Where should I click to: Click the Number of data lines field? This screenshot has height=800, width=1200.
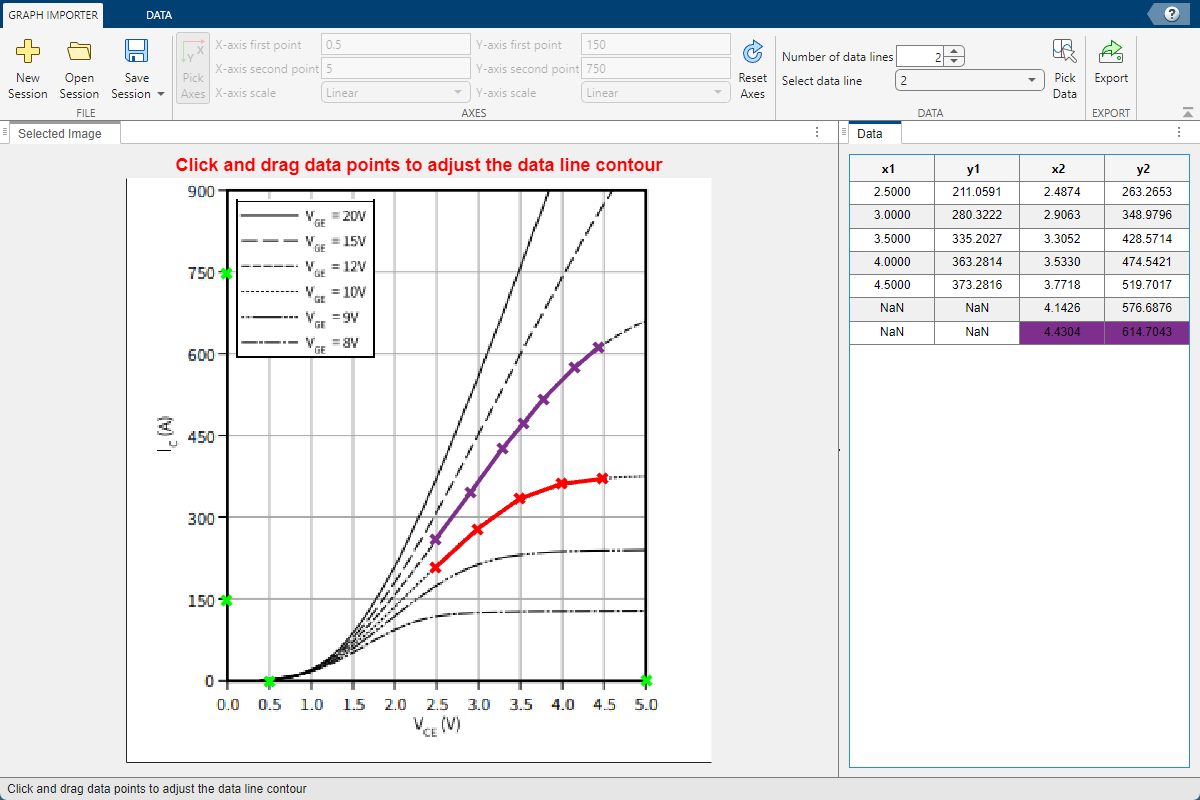[920, 57]
